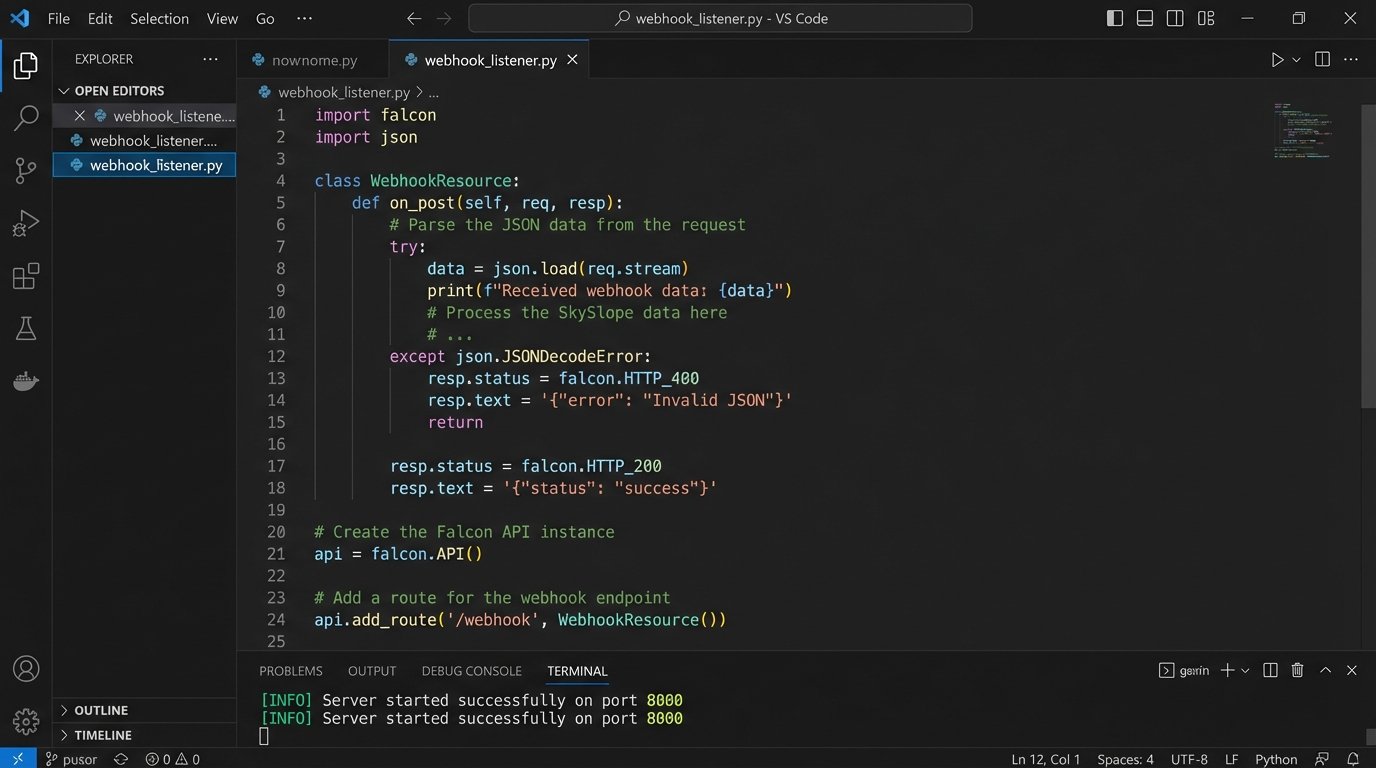The height and width of the screenshot is (768, 1376).
Task: Toggle the secondary side bar layout button
Action: pyautogui.click(x=1175, y=18)
